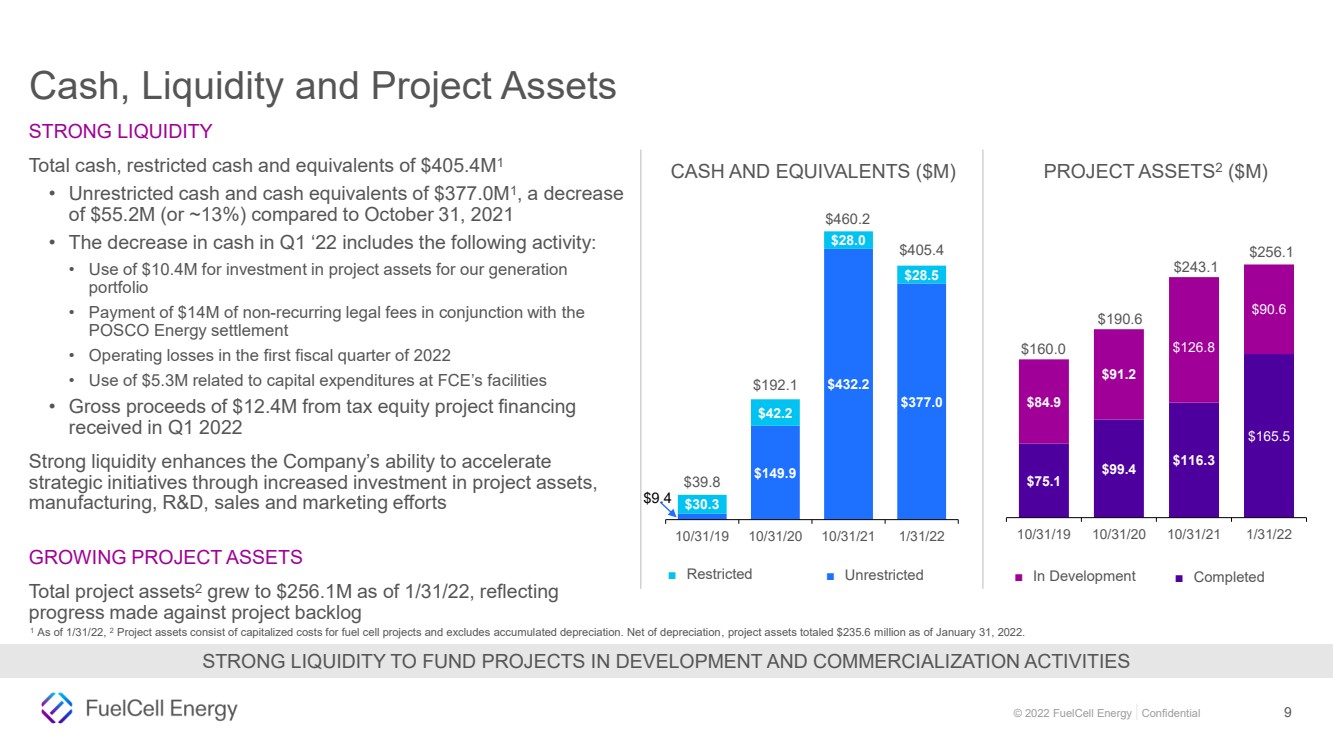Click the Unrestricted legend color square
The width and height of the screenshot is (1333, 749).
[x=831, y=576]
